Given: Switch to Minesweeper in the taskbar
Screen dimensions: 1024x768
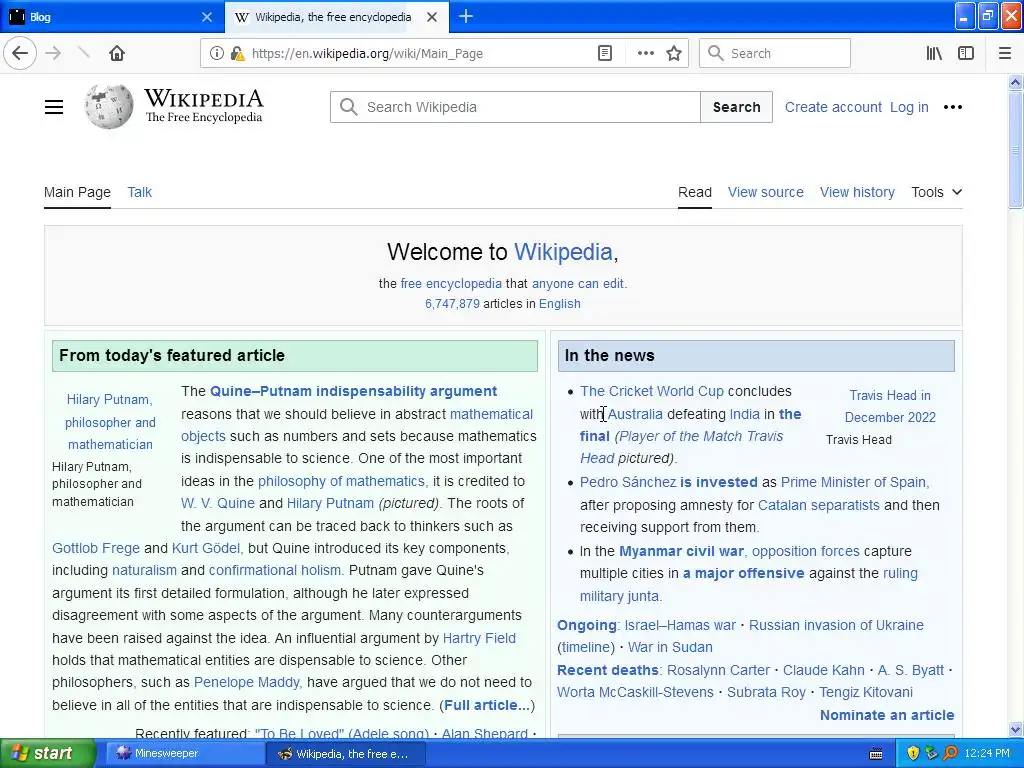Looking at the screenshot, I should (x=184, y=754).
